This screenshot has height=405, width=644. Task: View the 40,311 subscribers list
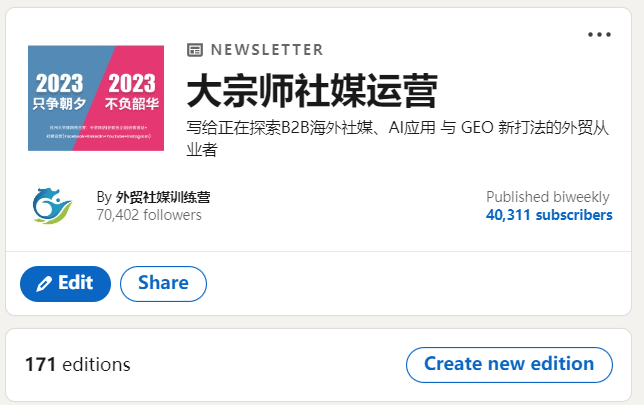(549, 215)
